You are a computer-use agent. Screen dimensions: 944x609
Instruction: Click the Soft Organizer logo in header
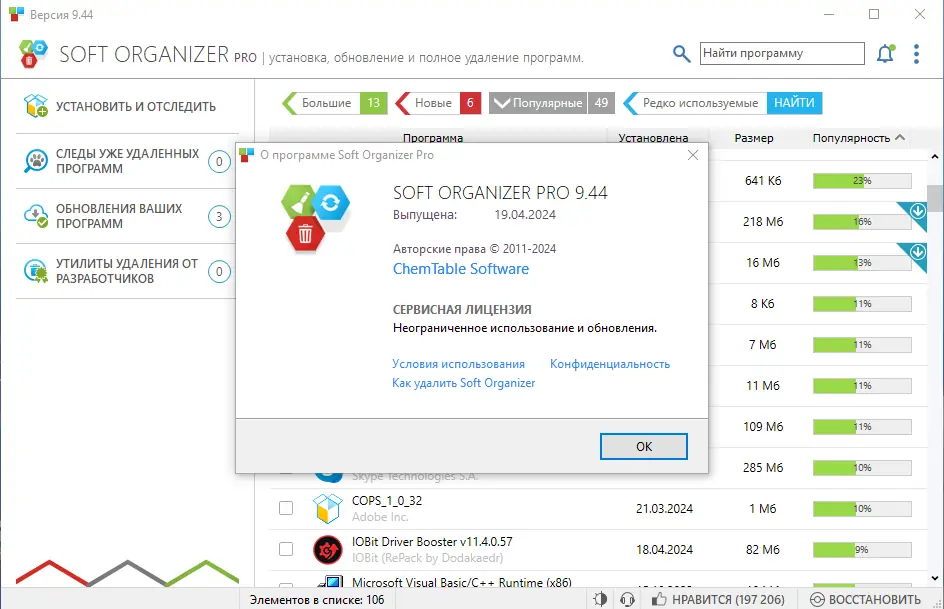33,54
